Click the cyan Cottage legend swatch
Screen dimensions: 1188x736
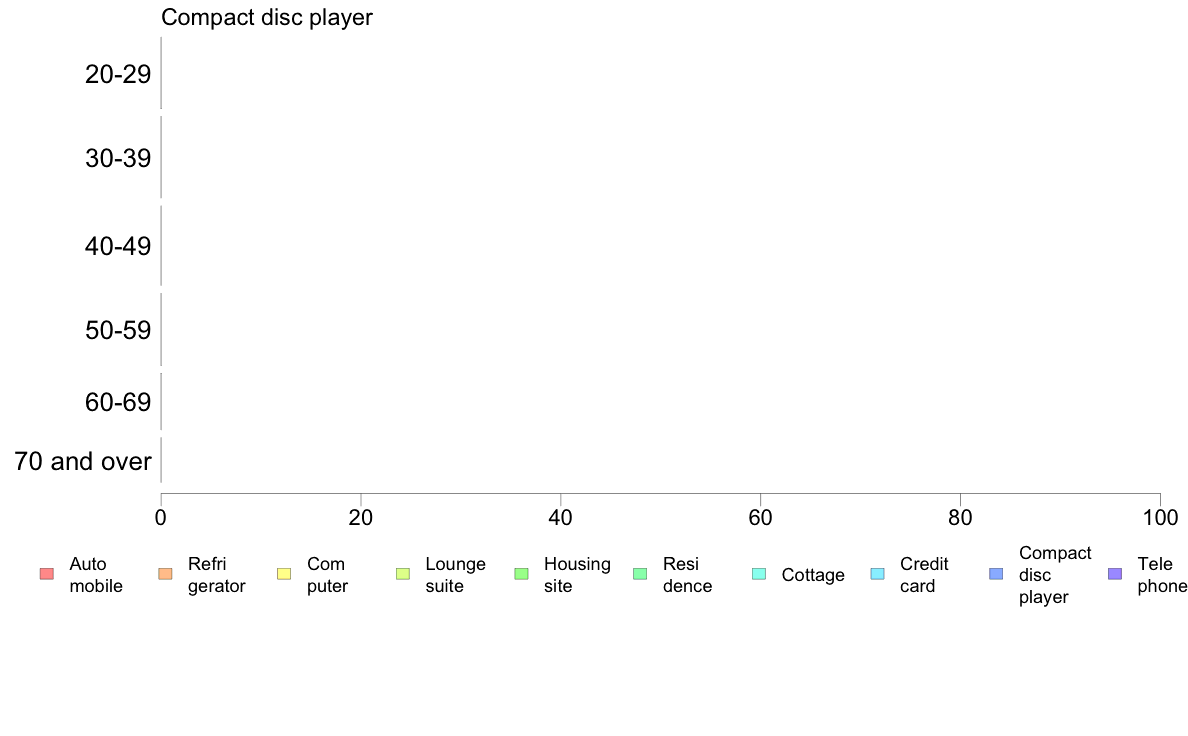[x=759, y=575]
